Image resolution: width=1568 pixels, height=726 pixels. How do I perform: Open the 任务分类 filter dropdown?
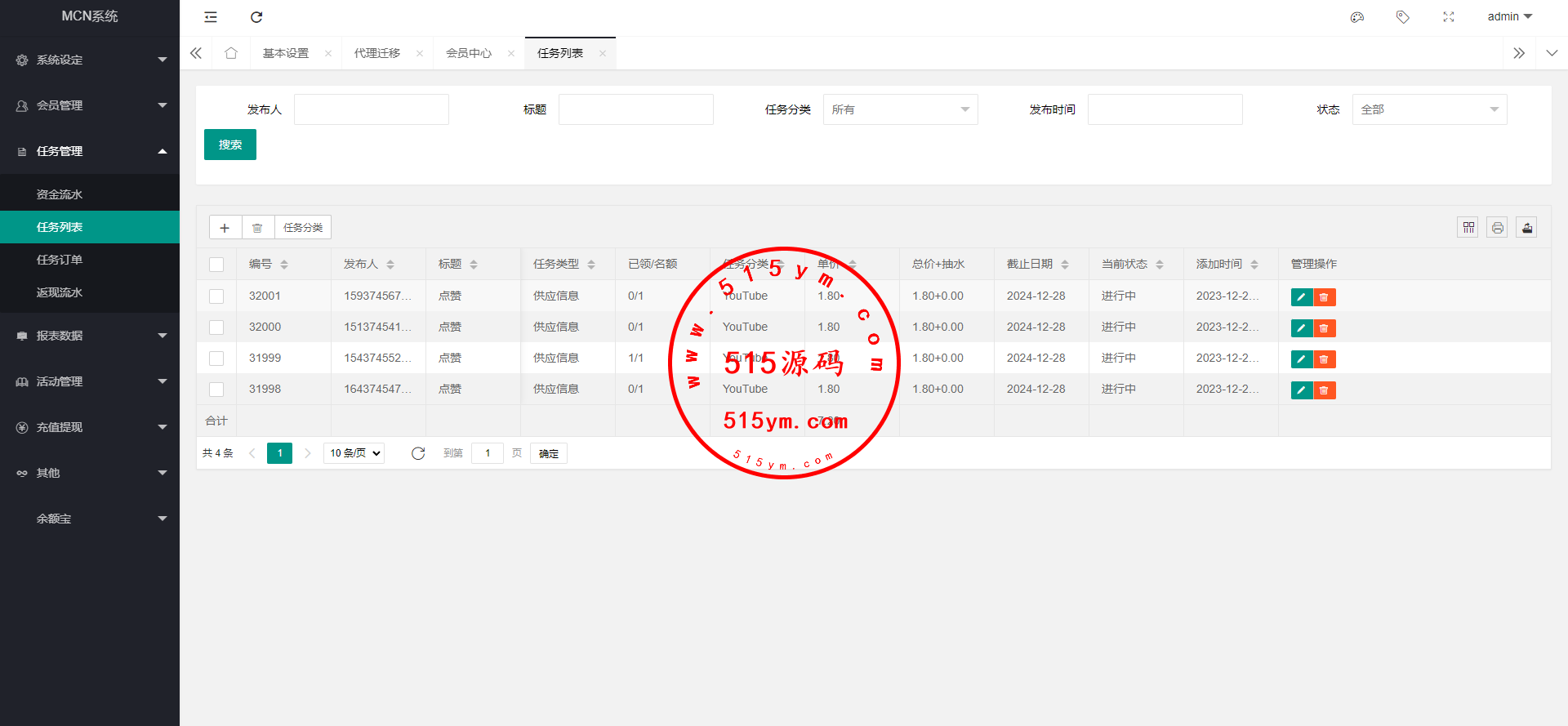[x=900, y=109]
